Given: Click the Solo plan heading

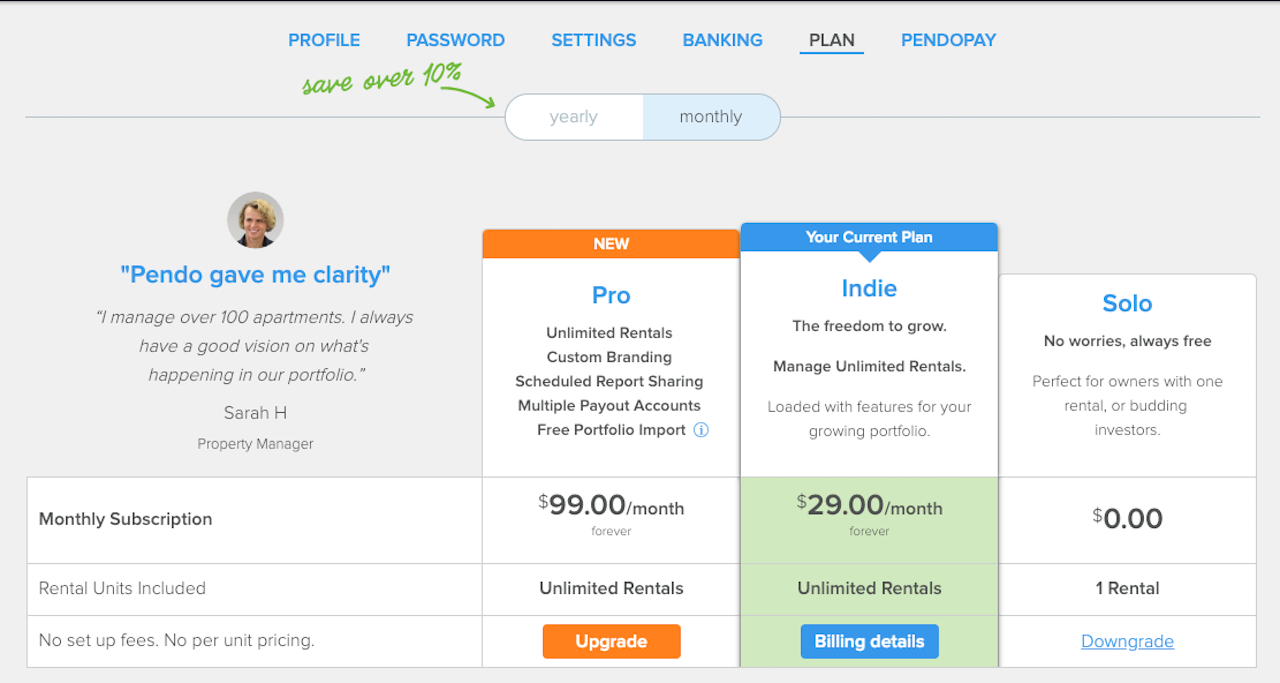Looking at the screenshot, I should click(1127, 303).
